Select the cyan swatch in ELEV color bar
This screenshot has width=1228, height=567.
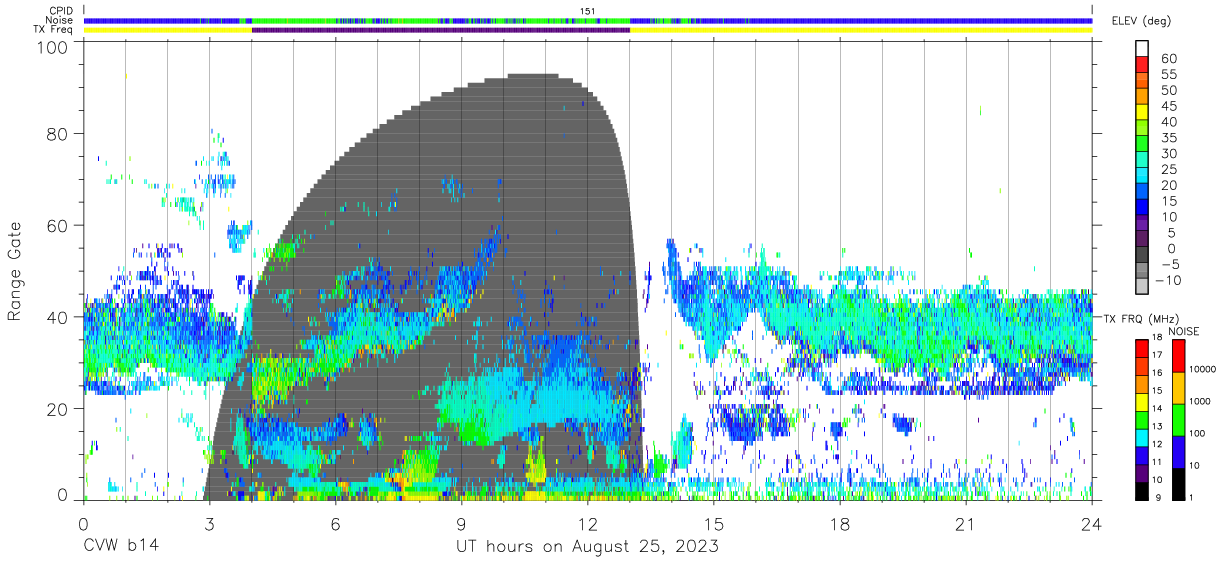(x=1141, y=175)
